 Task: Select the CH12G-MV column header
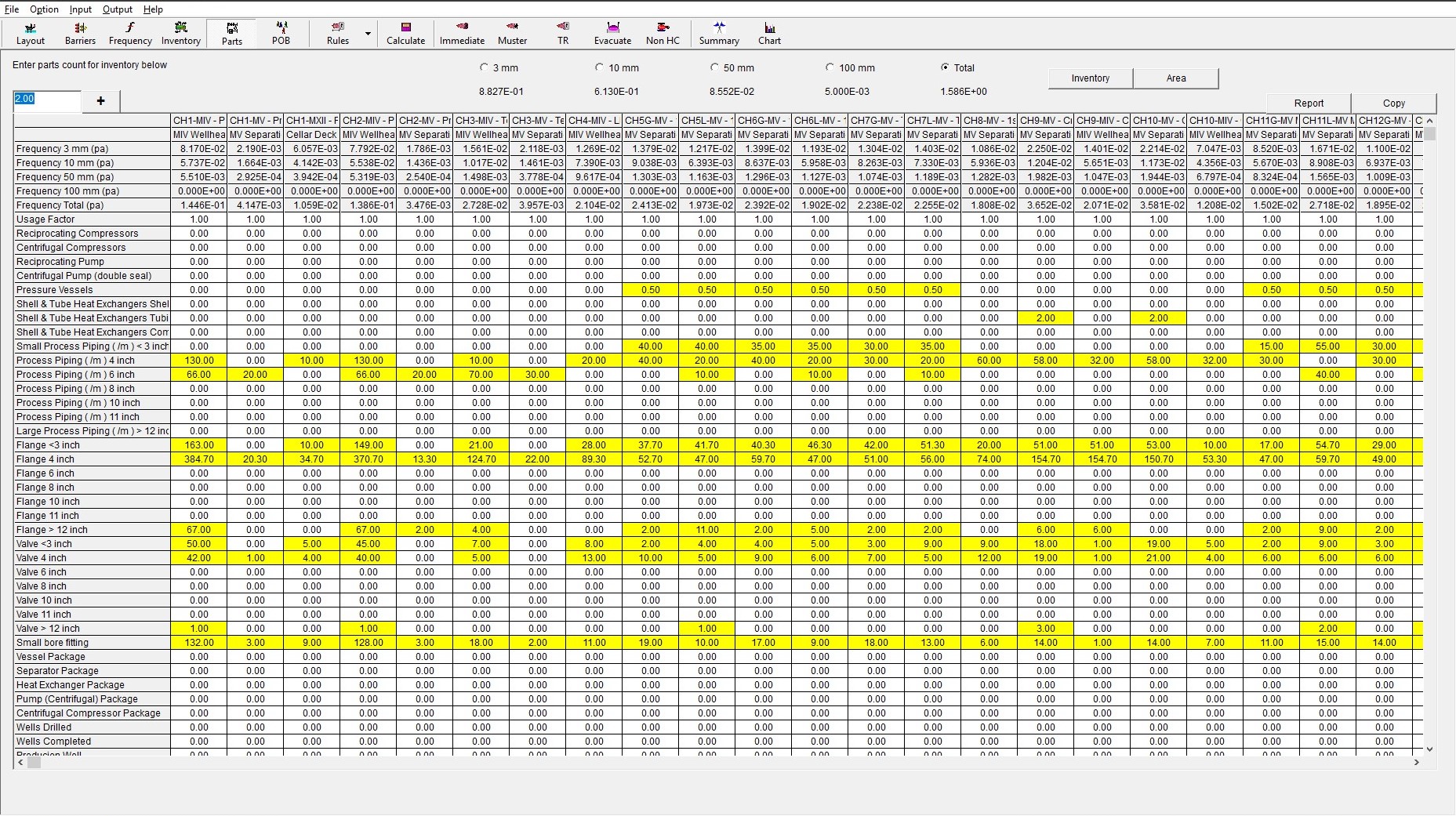pos(1385,121)
